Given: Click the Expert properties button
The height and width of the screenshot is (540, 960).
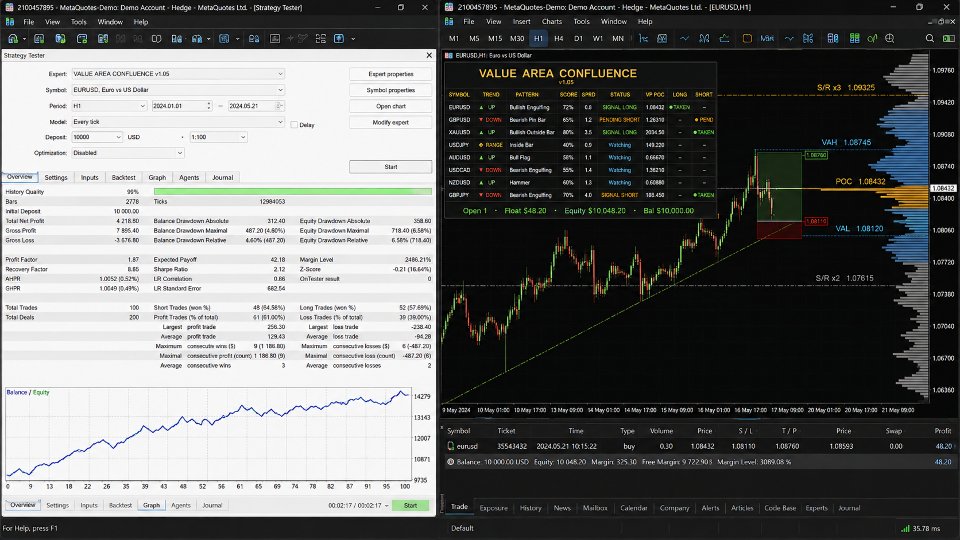Looking at the screenshot, I should pyautogui.click(x=391, y=74).
